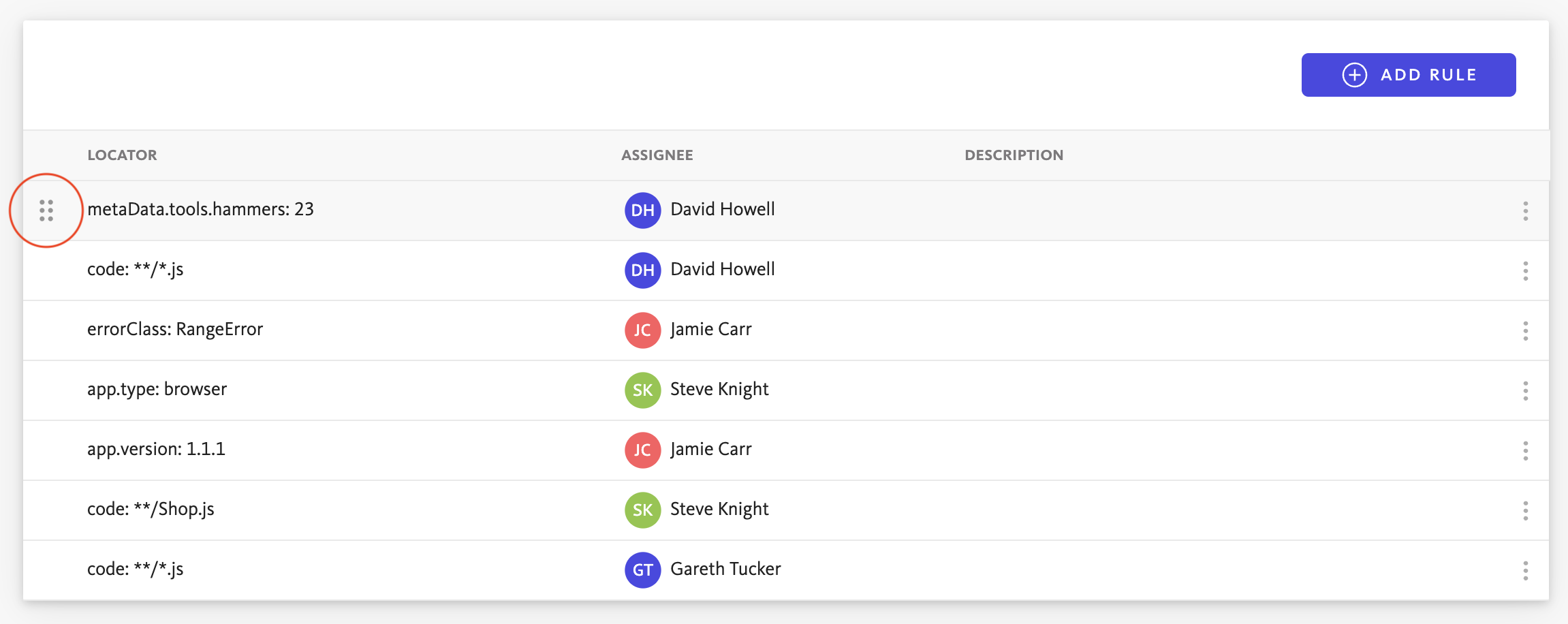
Task: Click DH avatar in David Howell code: **/*.js row
Action: tap(643, 270)
